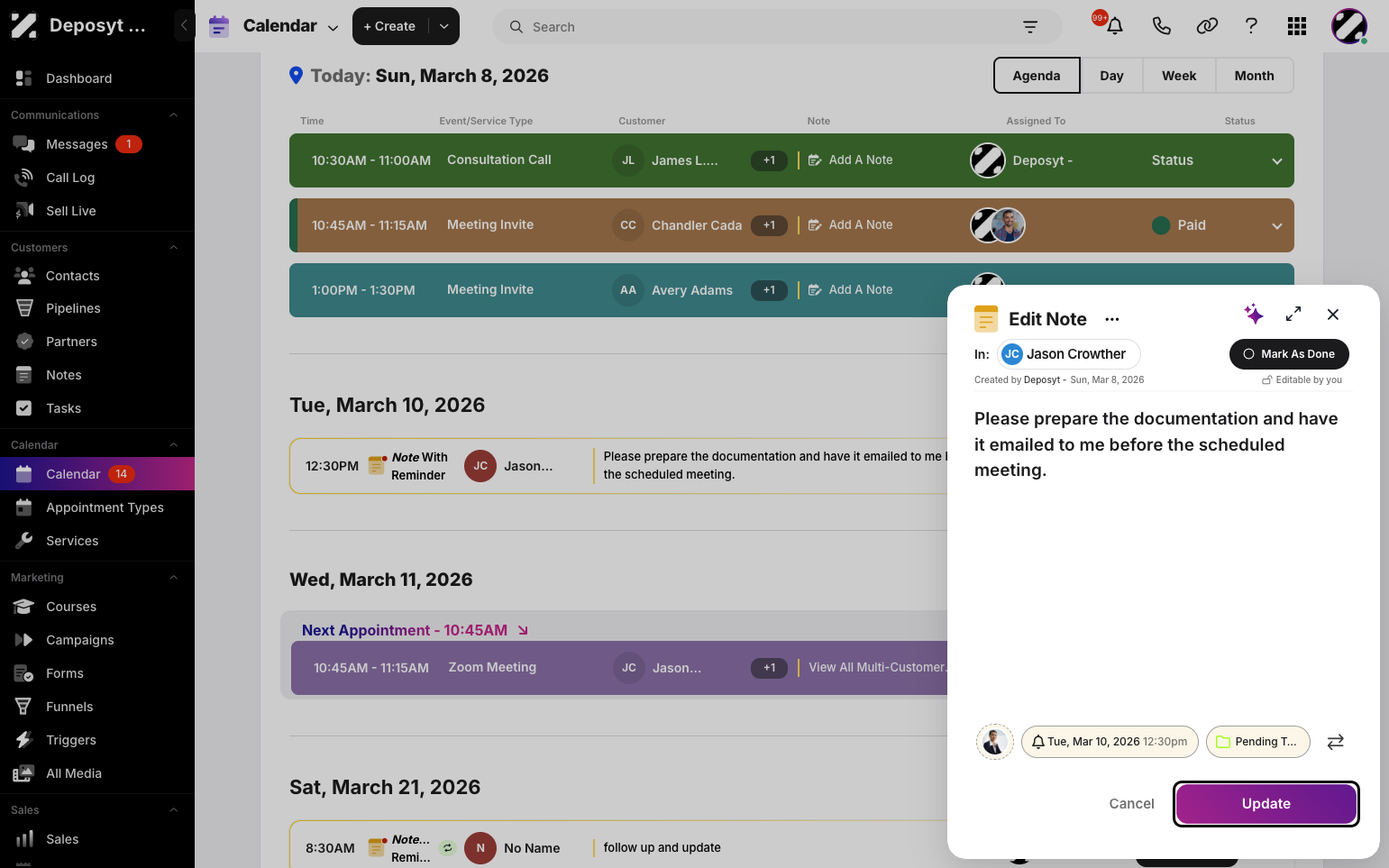Open the Calendar title dropdown chevron
Viewport: 1389px width, 868px height.
tap(333, 27)
